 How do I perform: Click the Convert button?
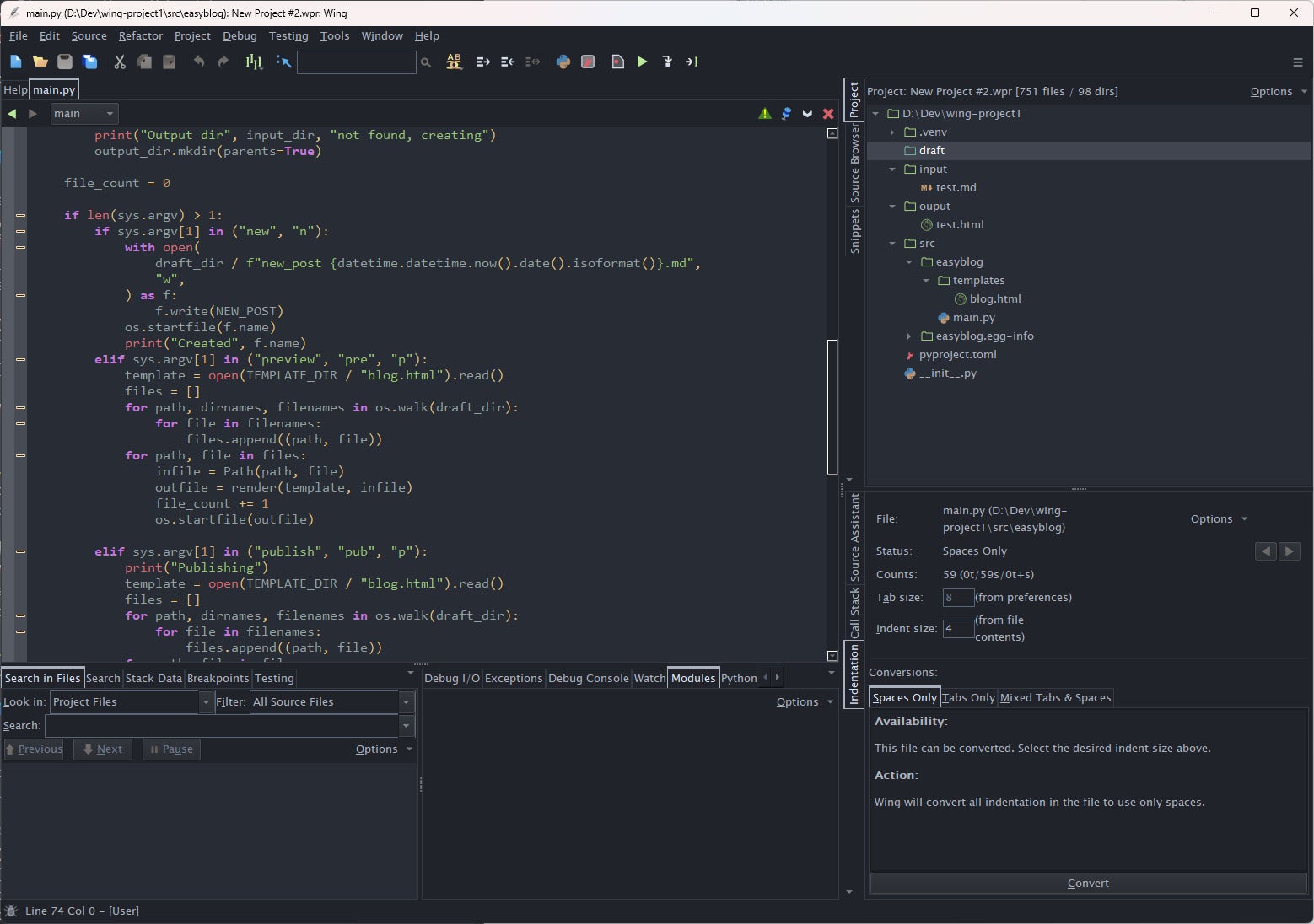pyautogui.click(x=1088, y=884)
